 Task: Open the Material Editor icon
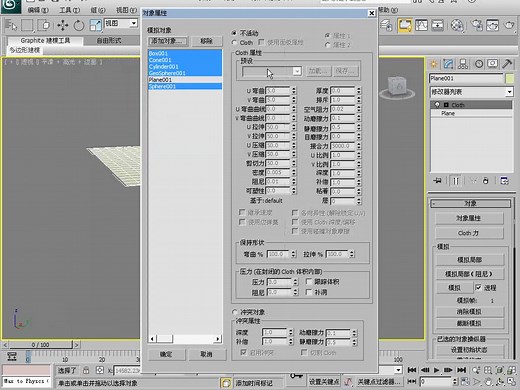click(457, 25)
